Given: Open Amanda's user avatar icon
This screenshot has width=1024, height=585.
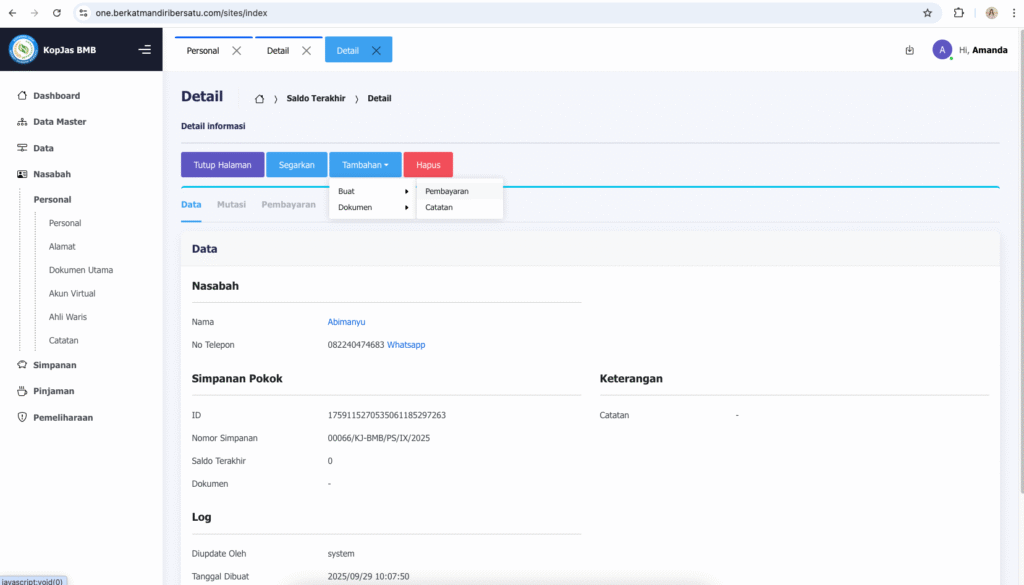Looking at the screenshot, I should pos(941,50).
